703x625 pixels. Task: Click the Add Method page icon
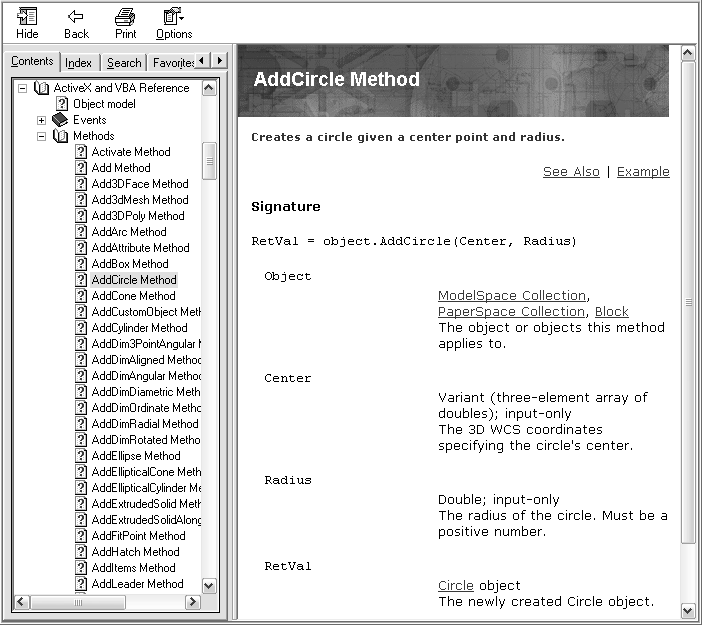click(x=81, y=168)
